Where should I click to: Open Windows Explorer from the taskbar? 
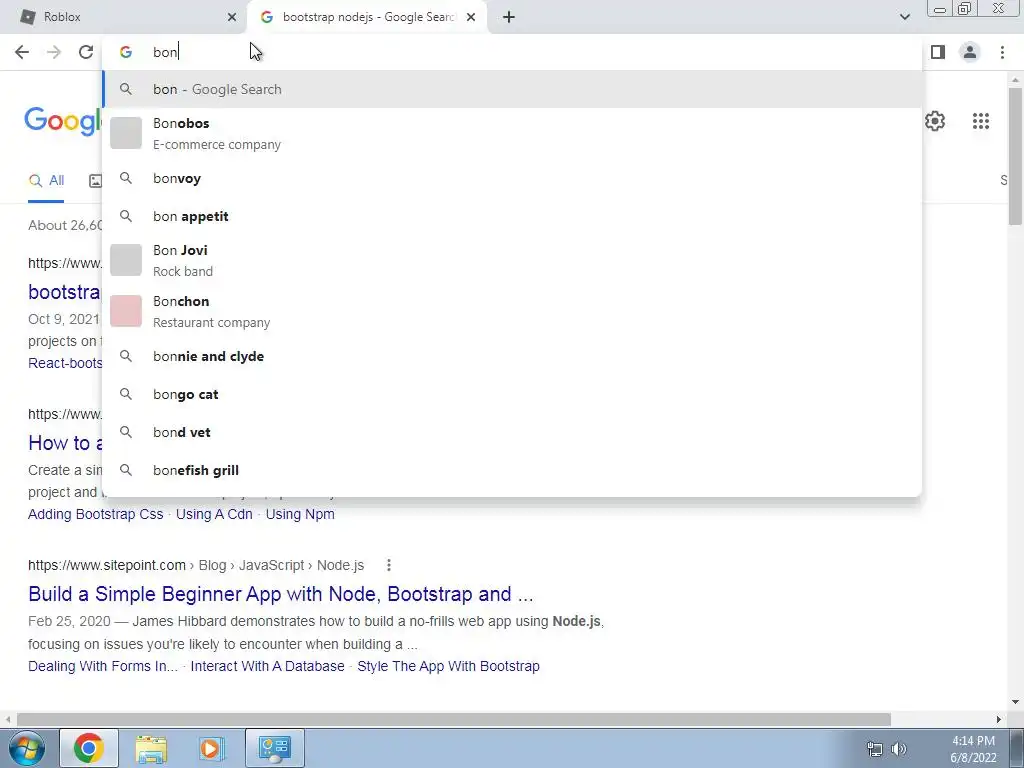pos(151,748)
